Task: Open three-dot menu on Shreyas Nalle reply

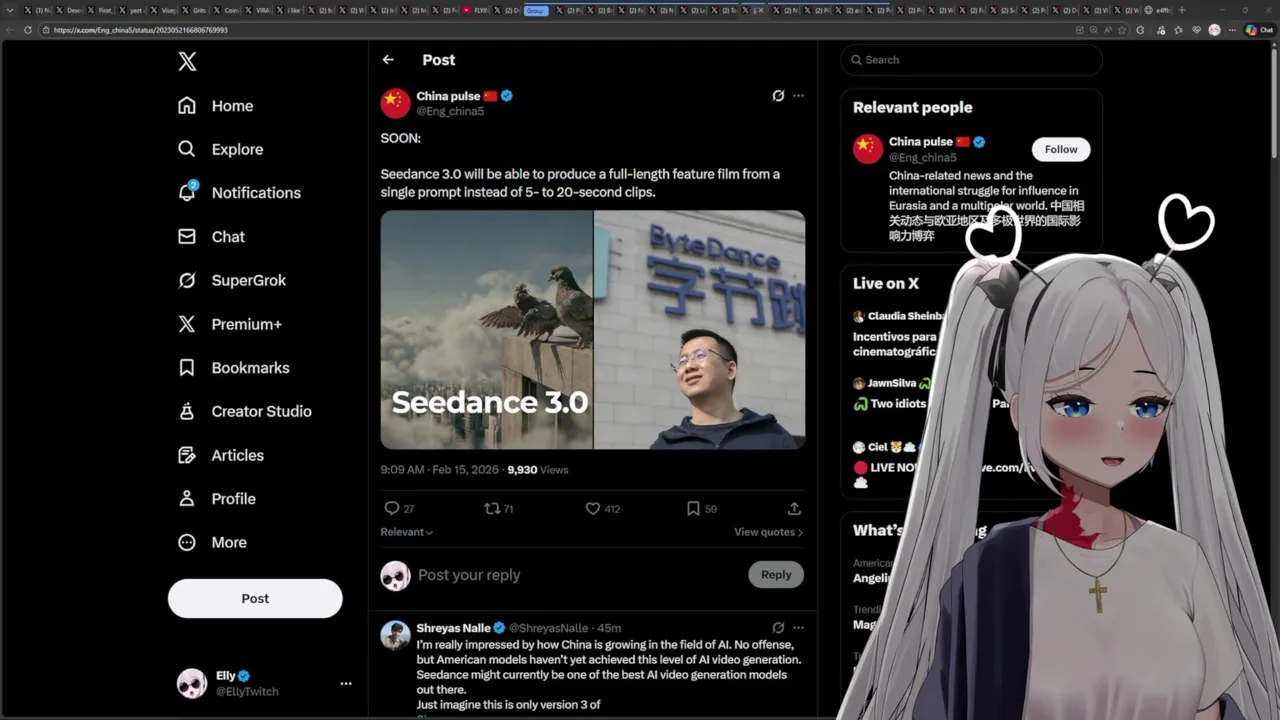Action: click(x=798, y=628)
